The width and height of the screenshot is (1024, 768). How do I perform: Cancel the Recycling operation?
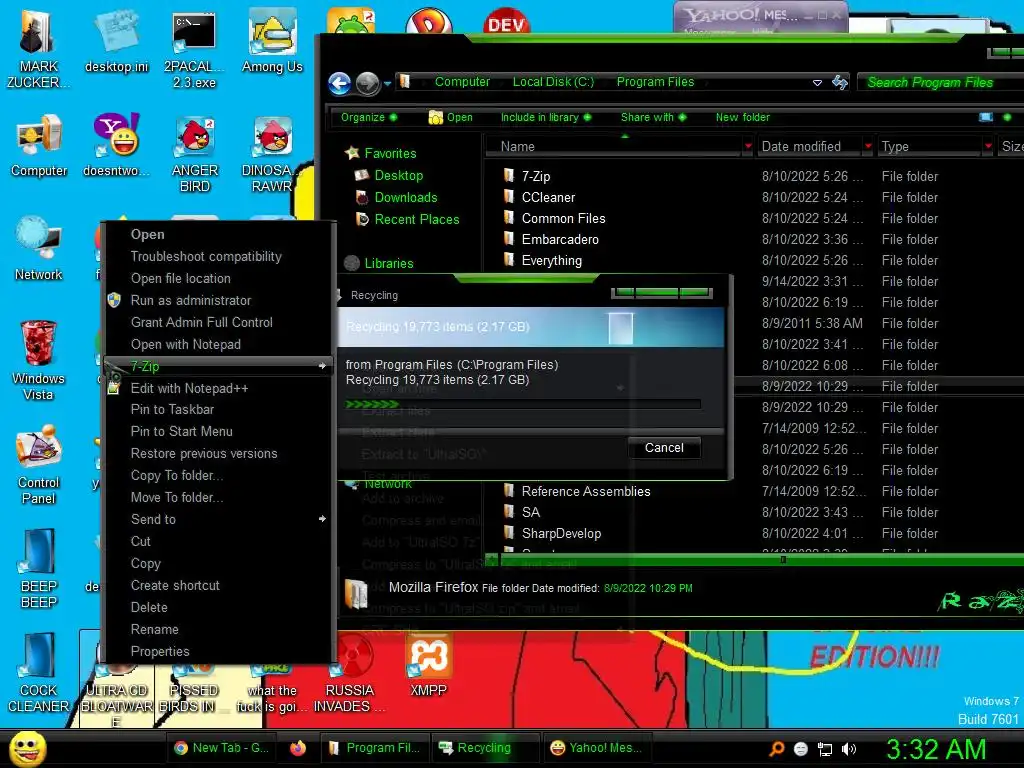pos(664,448)
